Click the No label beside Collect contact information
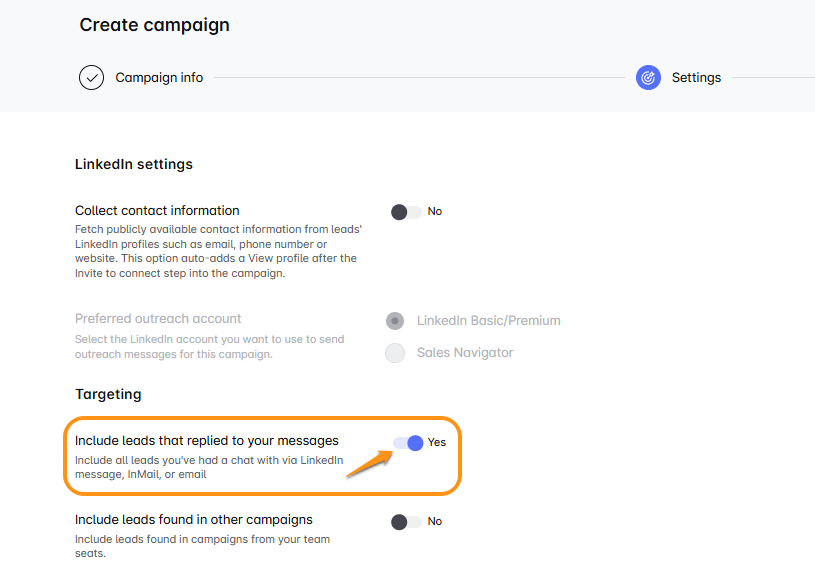The width and height of the screenshot is (815, 587). click(x=435, y=212)
